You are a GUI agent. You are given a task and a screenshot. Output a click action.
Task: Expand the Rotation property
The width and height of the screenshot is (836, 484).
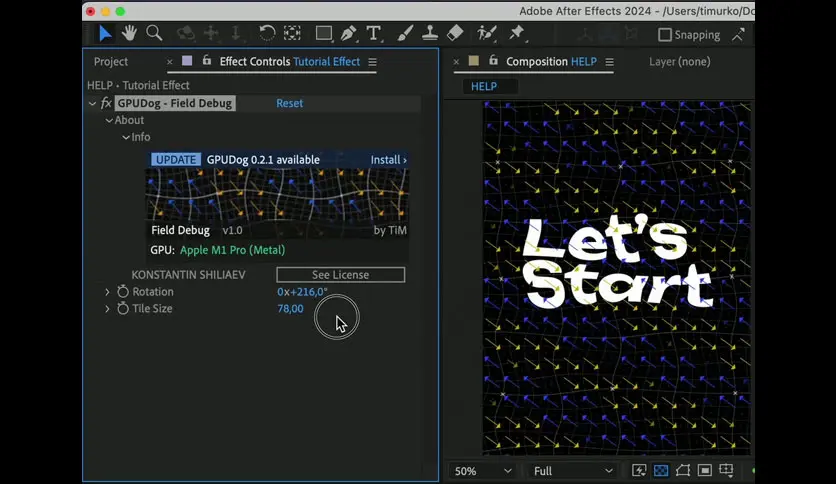pos(107,292)
